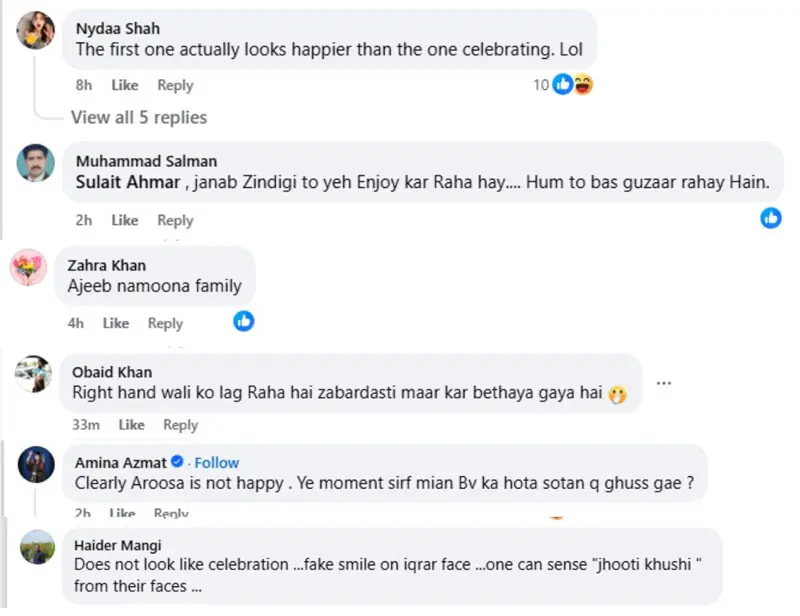The width and height of the screenshot is (800, 616).
Task: Open the three-dots menu on Obaid Khan's comment
Action: tap(664, 382)
